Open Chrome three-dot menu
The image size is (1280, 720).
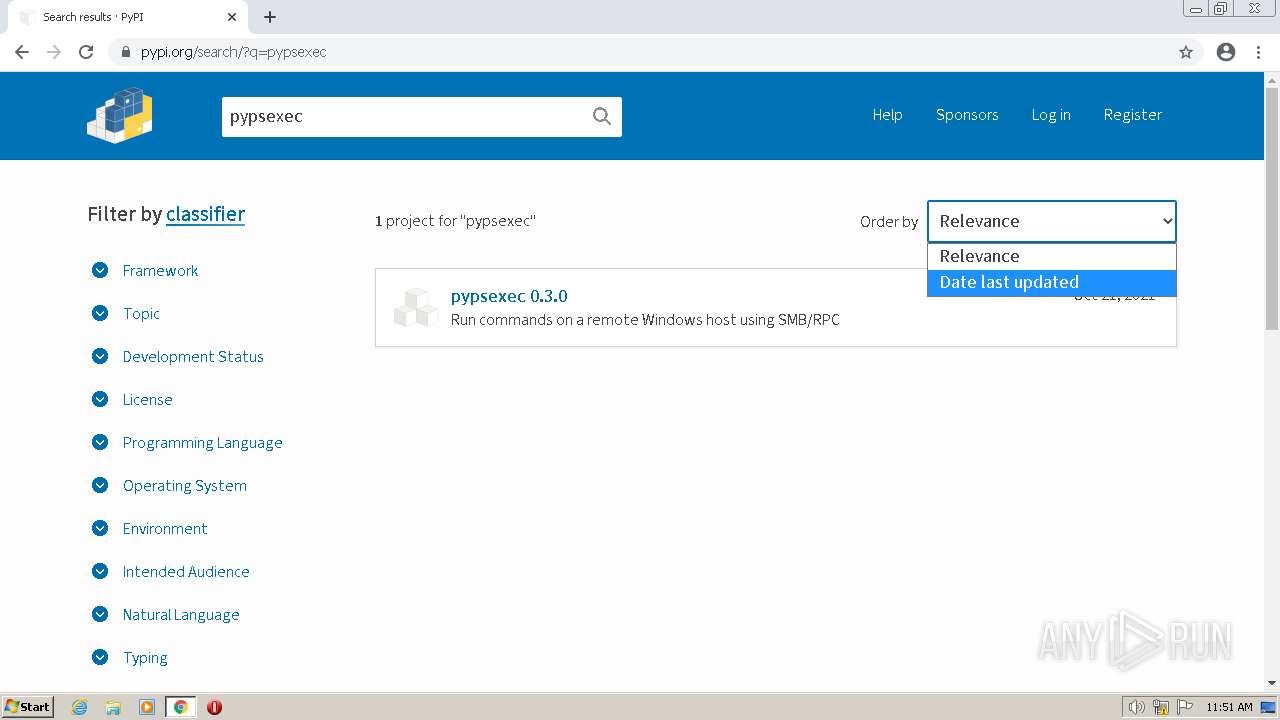point(1258,52)
